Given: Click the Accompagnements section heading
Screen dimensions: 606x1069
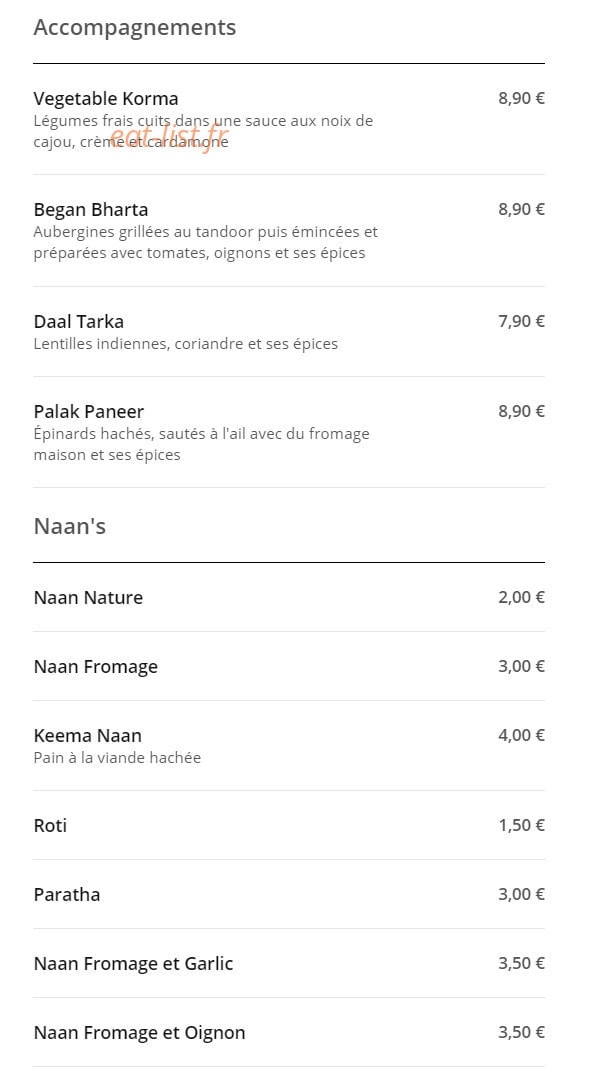Looking at the screenshot, I should 134,27.
